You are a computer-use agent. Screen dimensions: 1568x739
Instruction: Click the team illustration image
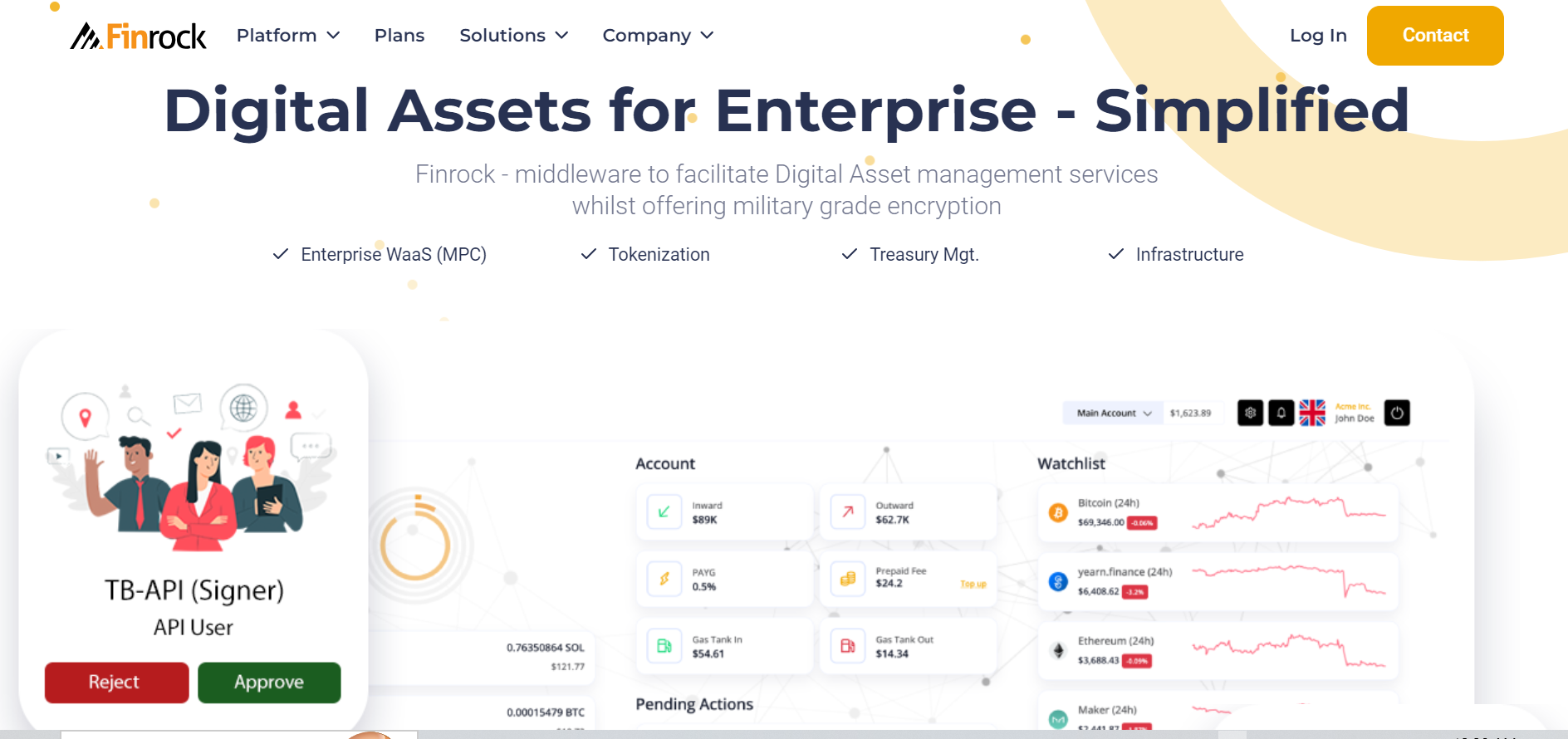(194, 467)
